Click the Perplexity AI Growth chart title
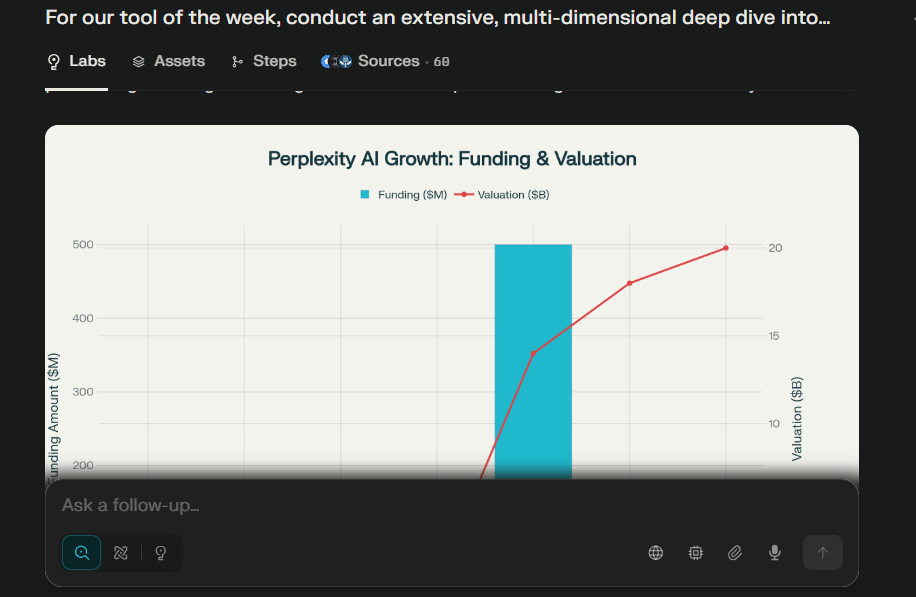The image size is (916, 597). pos(452,158)
